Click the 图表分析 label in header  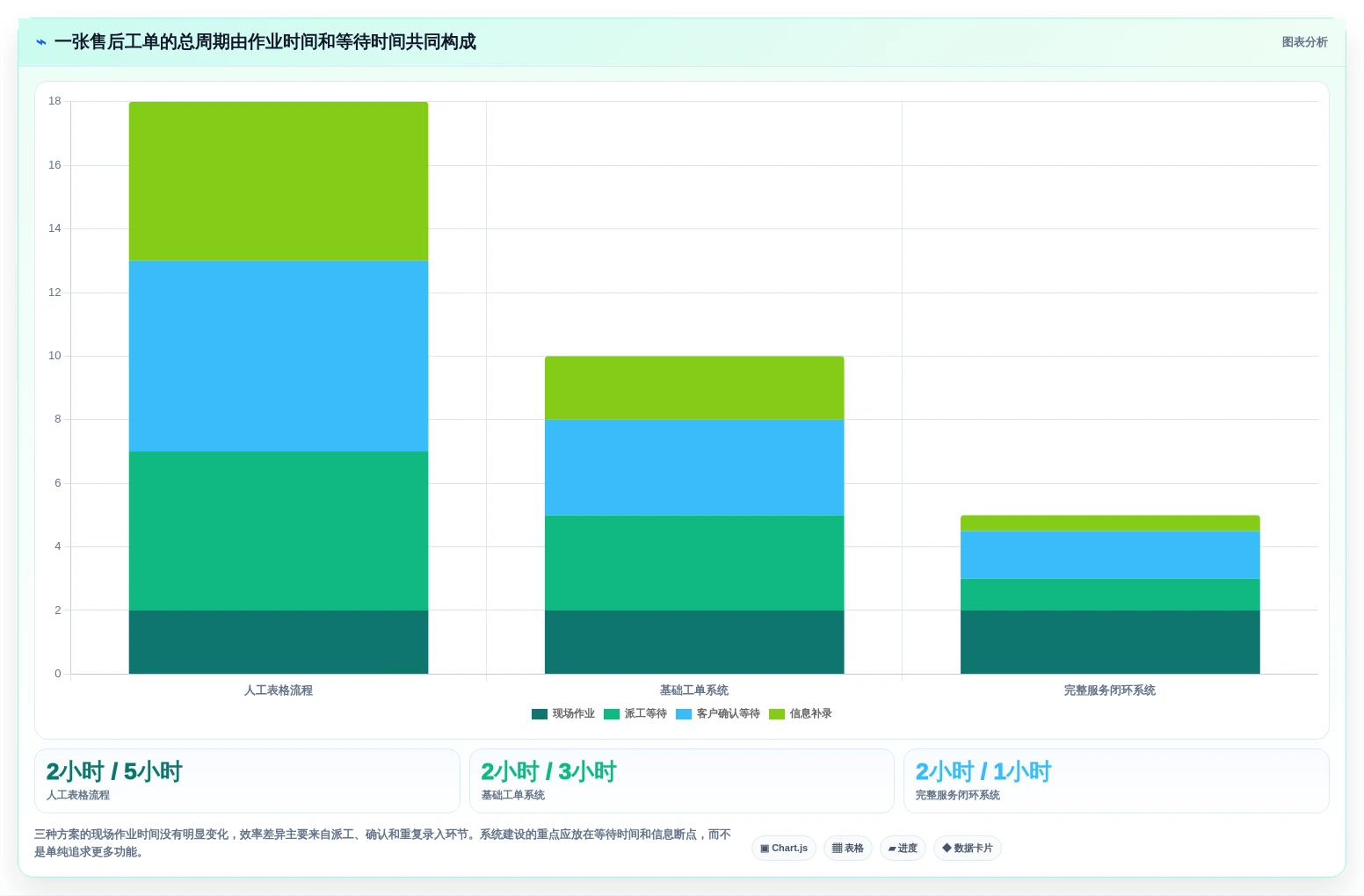click(x=1304, y=42)
